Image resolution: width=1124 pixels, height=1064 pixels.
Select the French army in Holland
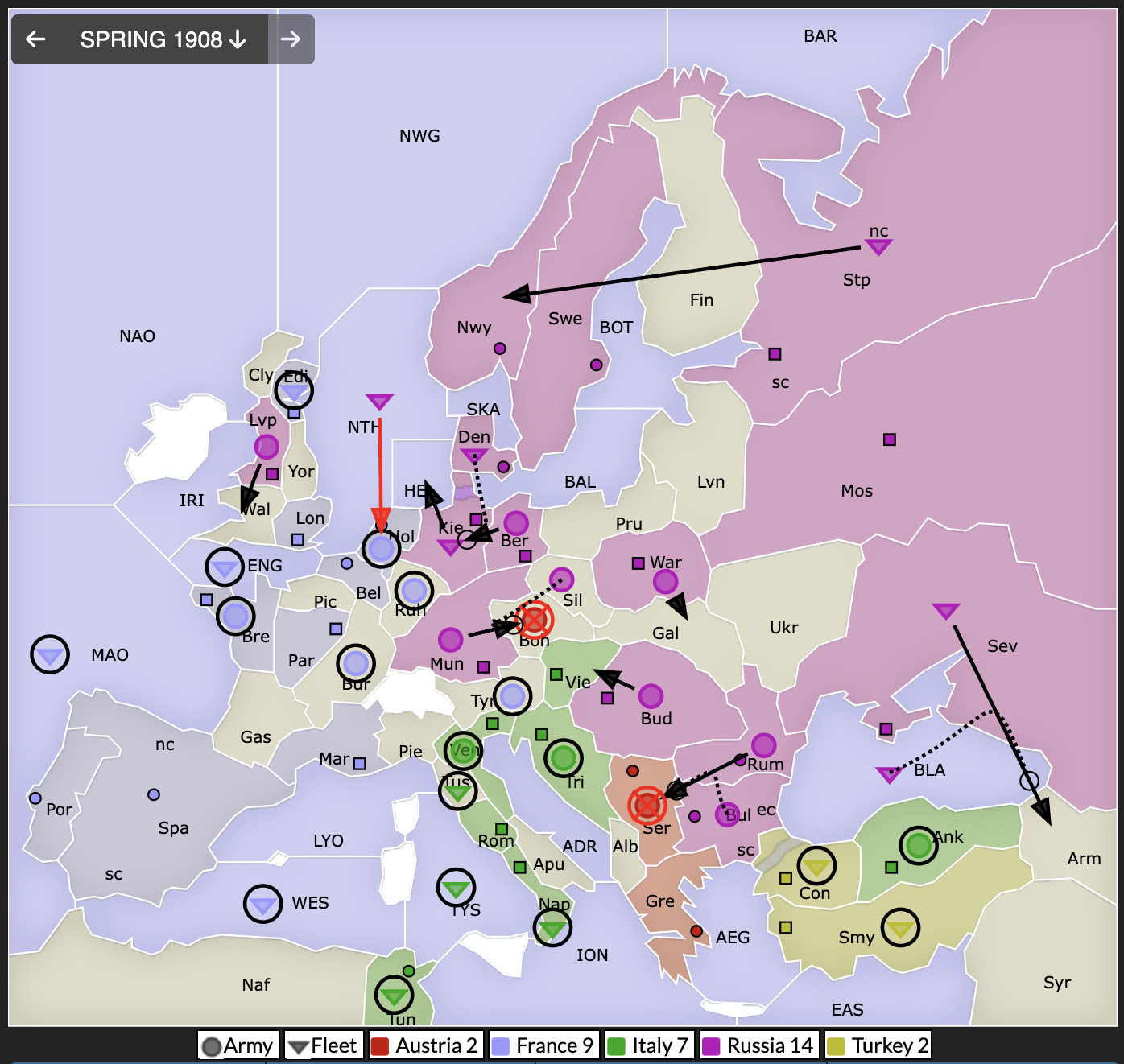[382, 548]
